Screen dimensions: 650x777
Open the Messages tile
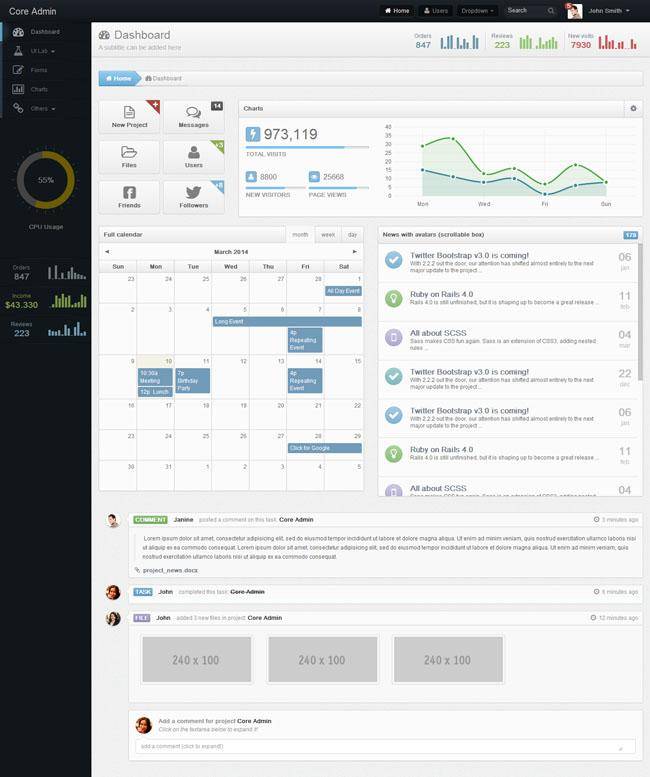pyautogui.click(x=193, y=116)
